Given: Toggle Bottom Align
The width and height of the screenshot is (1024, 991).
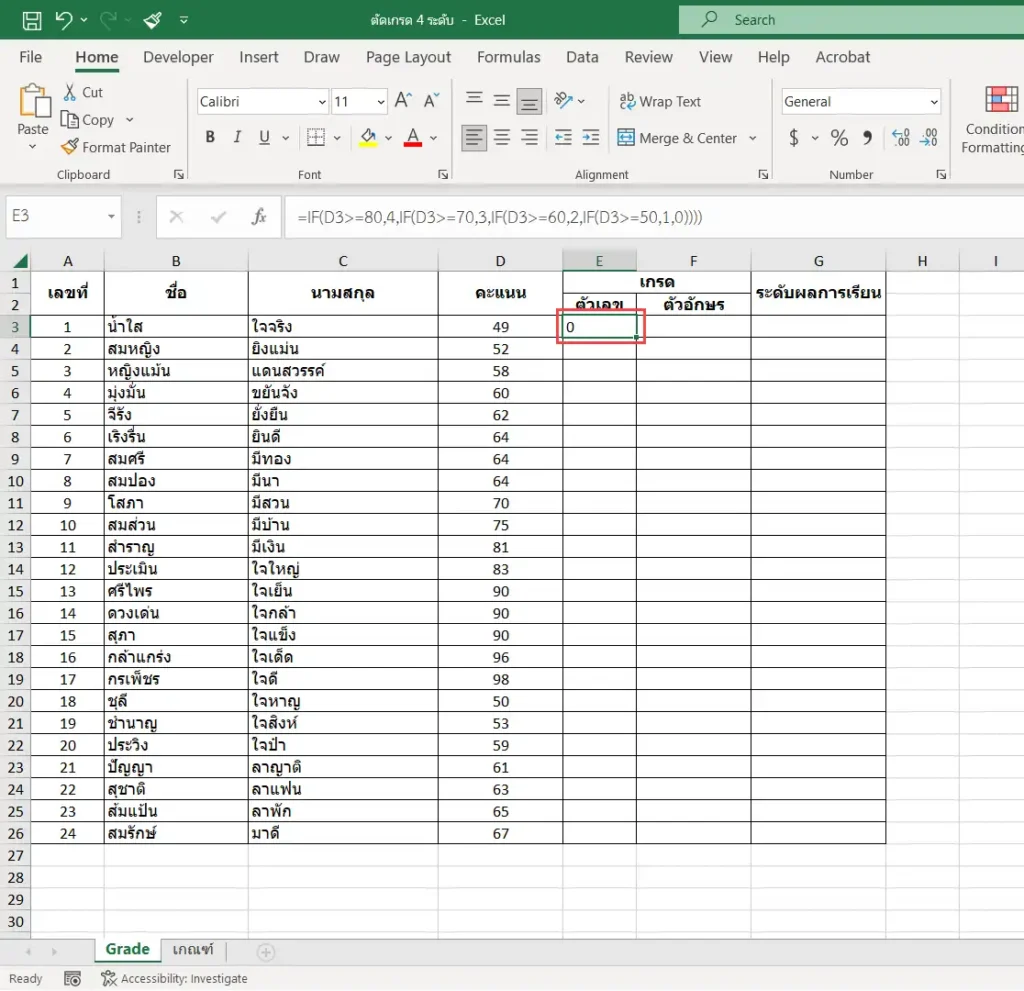Looking at the screenshot, I should tap(529, 101).
